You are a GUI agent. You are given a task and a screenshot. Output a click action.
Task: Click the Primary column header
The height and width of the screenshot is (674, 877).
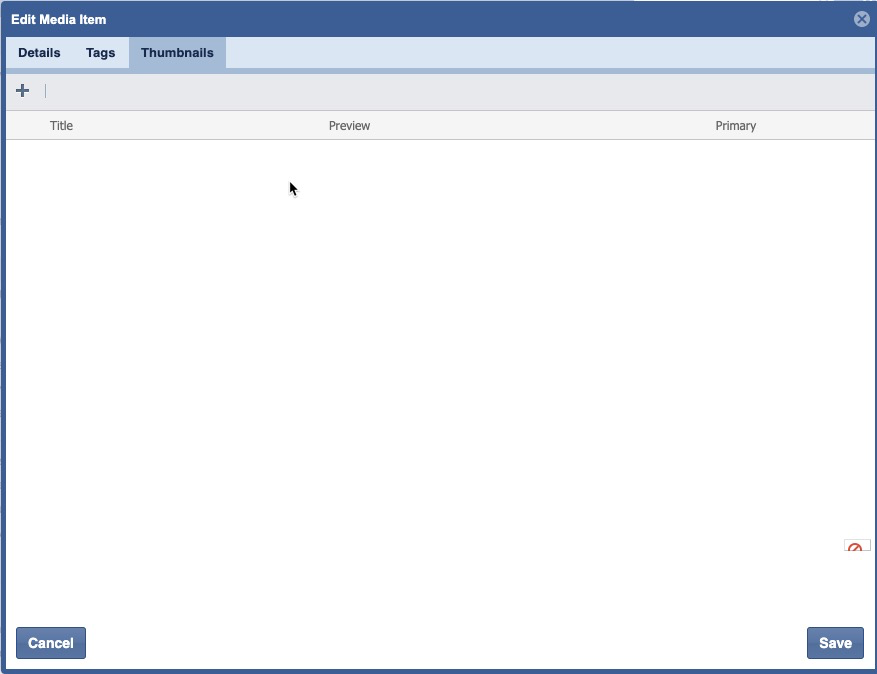pyautogui.click(x=735, y=126)
